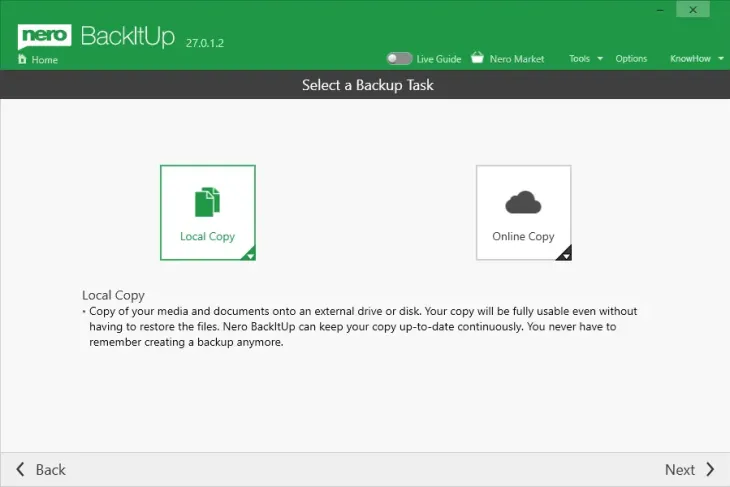Click the Next right chevron icon

(x=710, y=469)
